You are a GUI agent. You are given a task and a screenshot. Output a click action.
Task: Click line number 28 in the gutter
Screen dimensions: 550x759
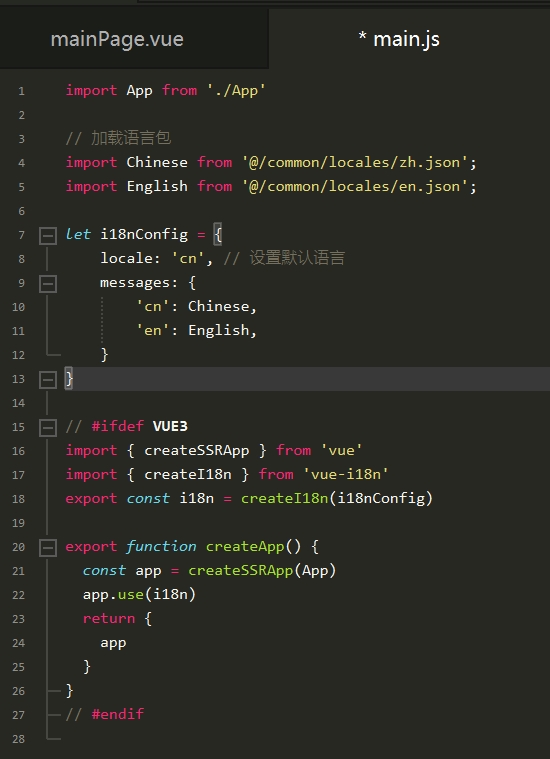pyautogui.click(x=18, y=739)
